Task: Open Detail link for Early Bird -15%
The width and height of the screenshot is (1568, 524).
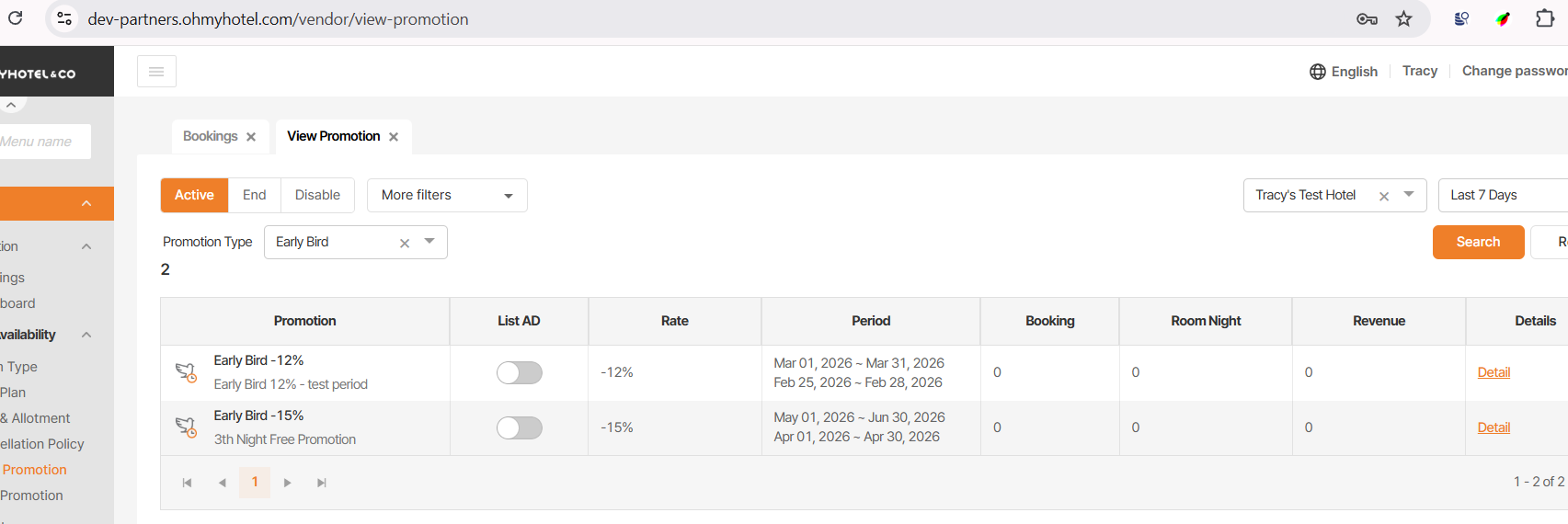Action: click(x=1494, y=427)
